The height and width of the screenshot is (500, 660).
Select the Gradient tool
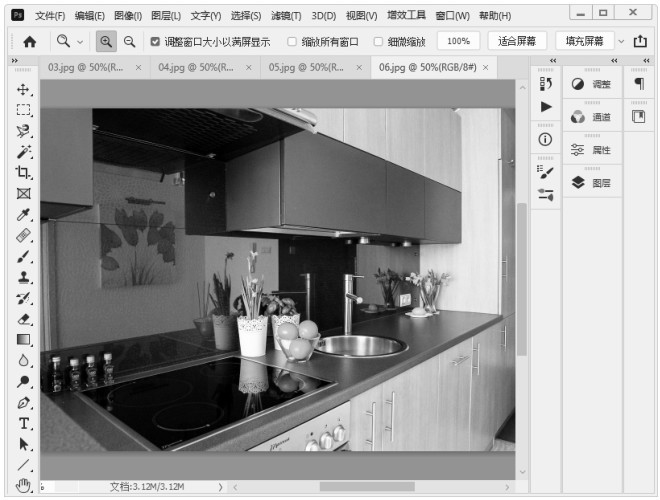(23, 340)
